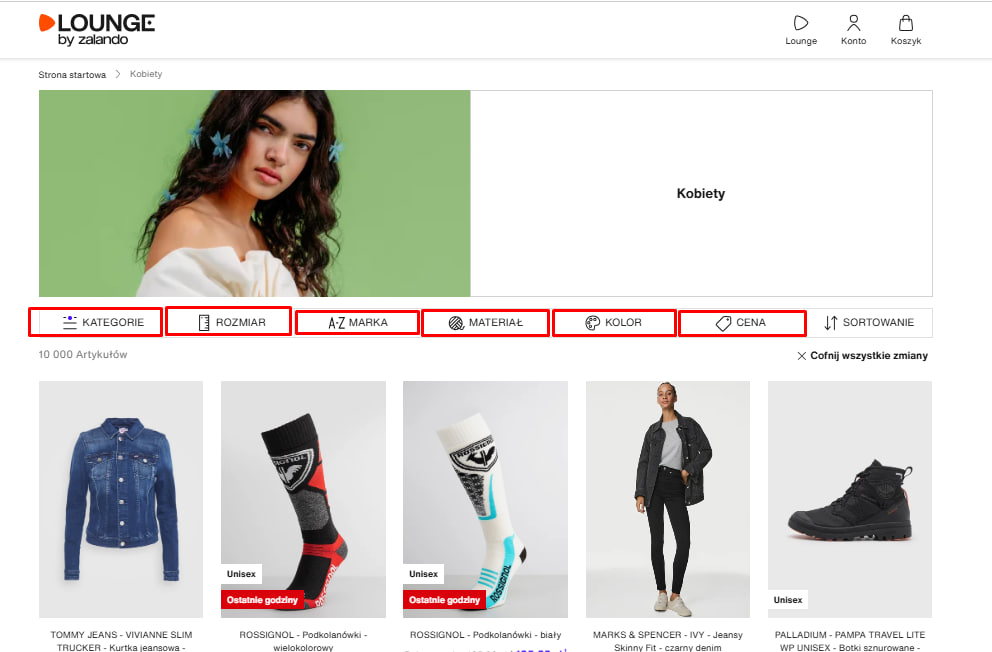Click the Kobiety banner heading
The image size is (992, 652).
[x=701, y=194]
